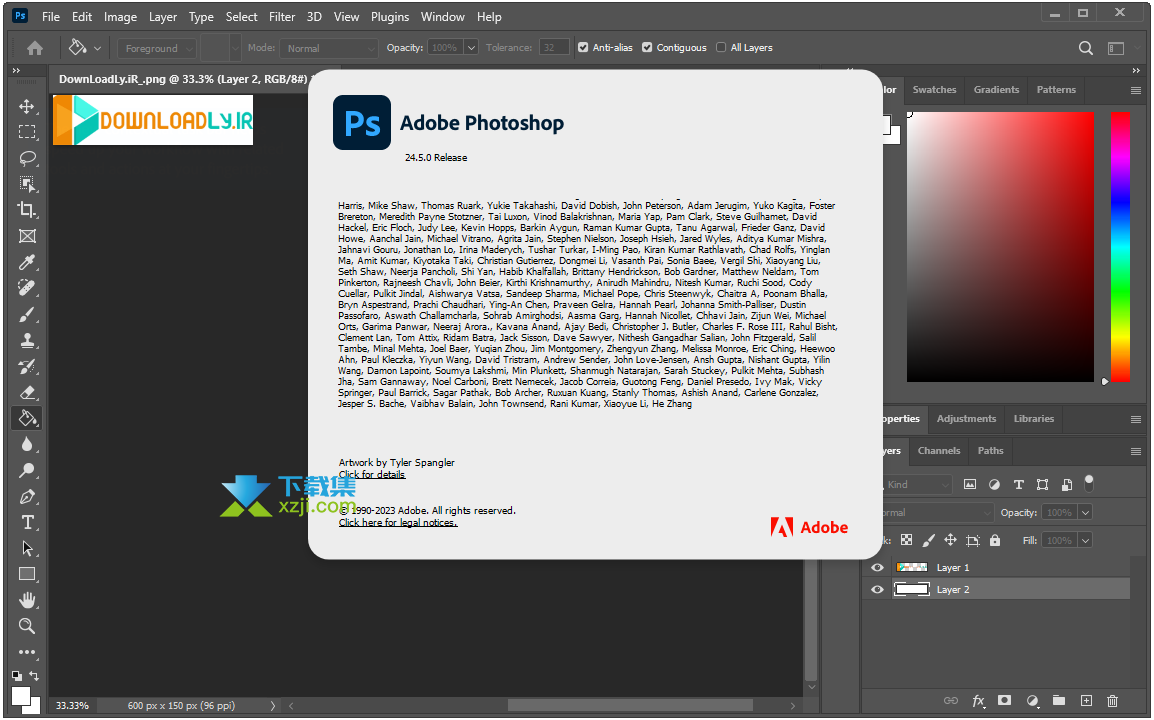1154x720 pixels.
Task: Select the Object Selection tool
Action: [27, 184]
